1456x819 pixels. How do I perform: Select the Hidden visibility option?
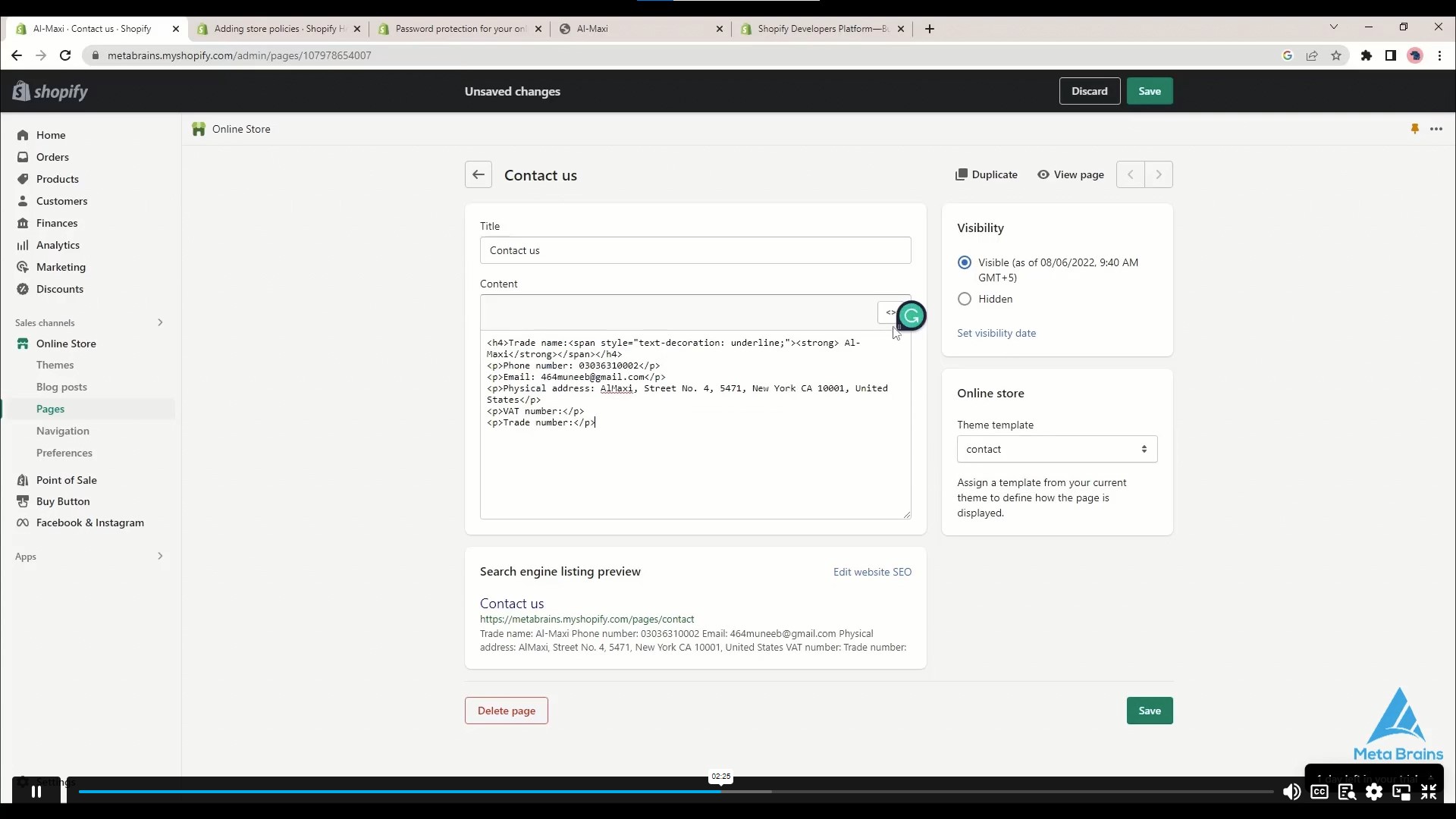click(x=964, y=299)
